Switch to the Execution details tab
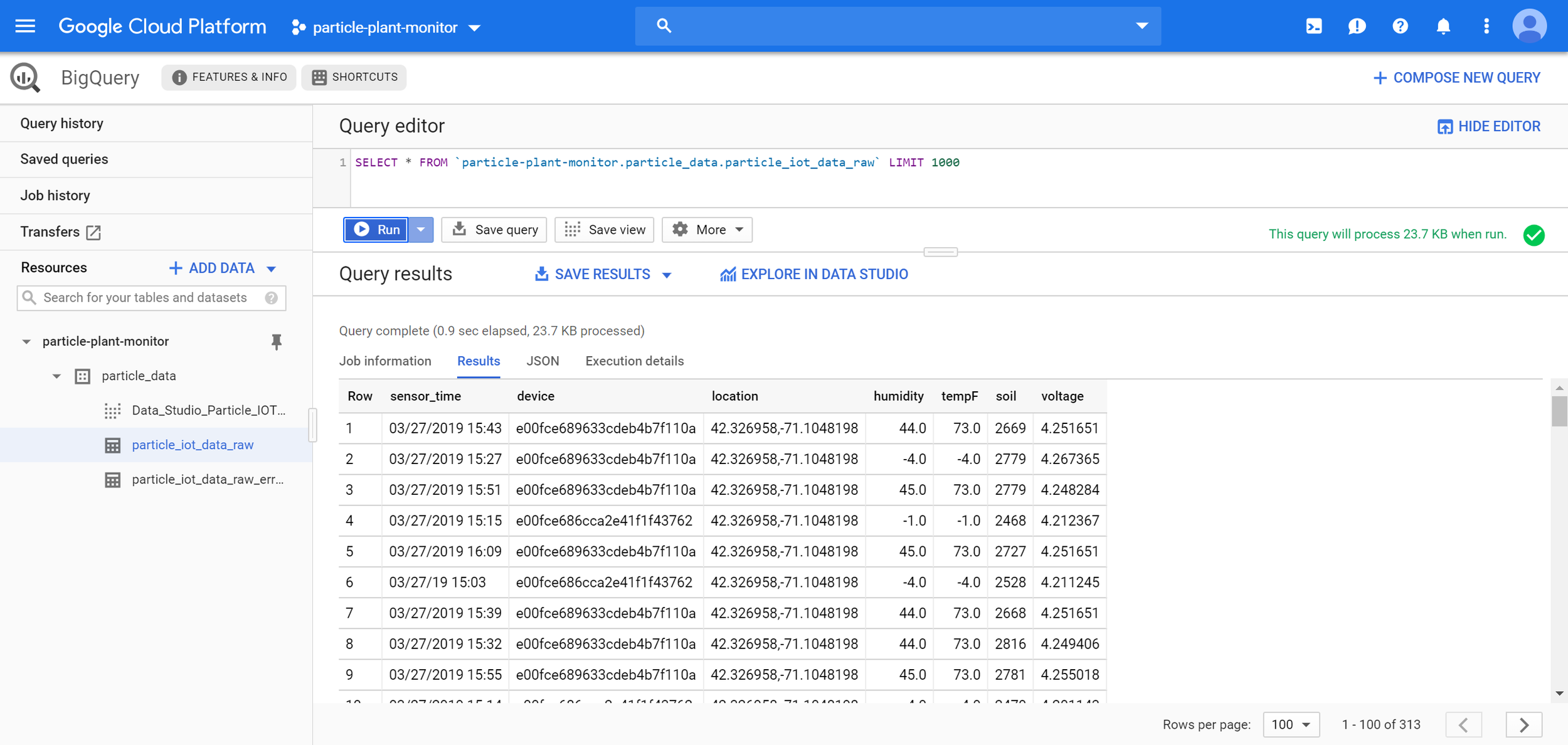Image resolution: width=1568 pixels, height=745 pixels. pos(634,361)
